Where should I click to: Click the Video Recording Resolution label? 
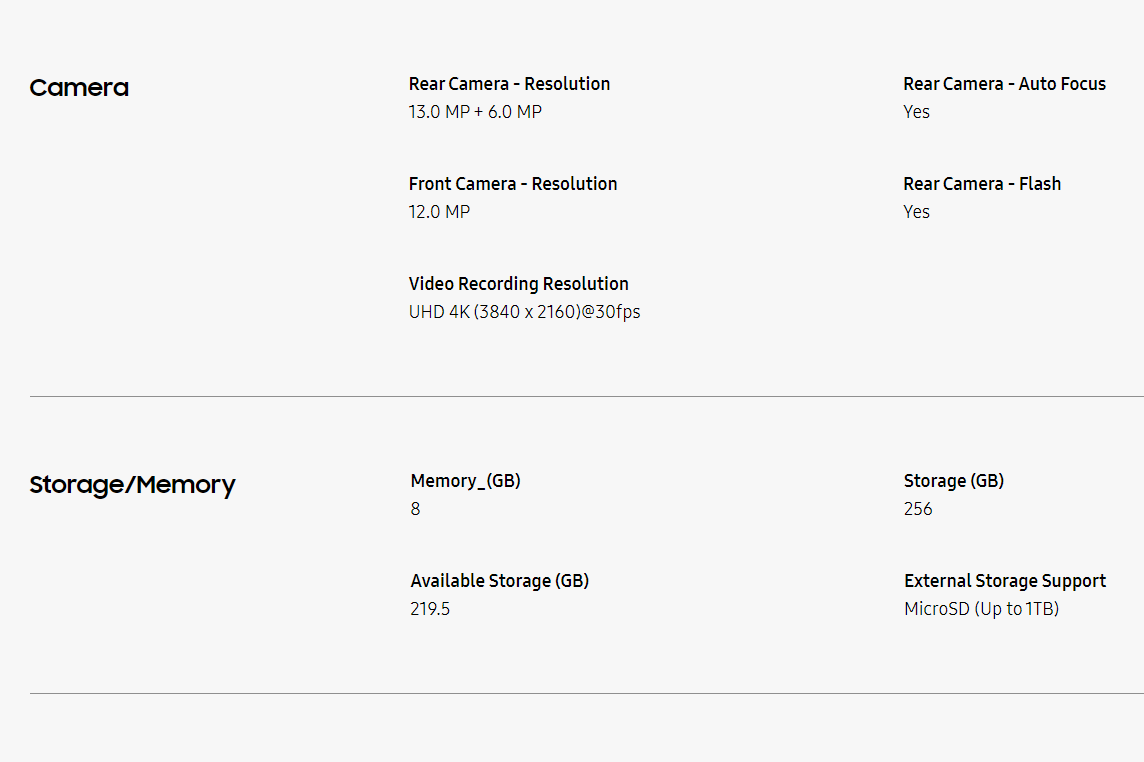click(x=518, y=284)
